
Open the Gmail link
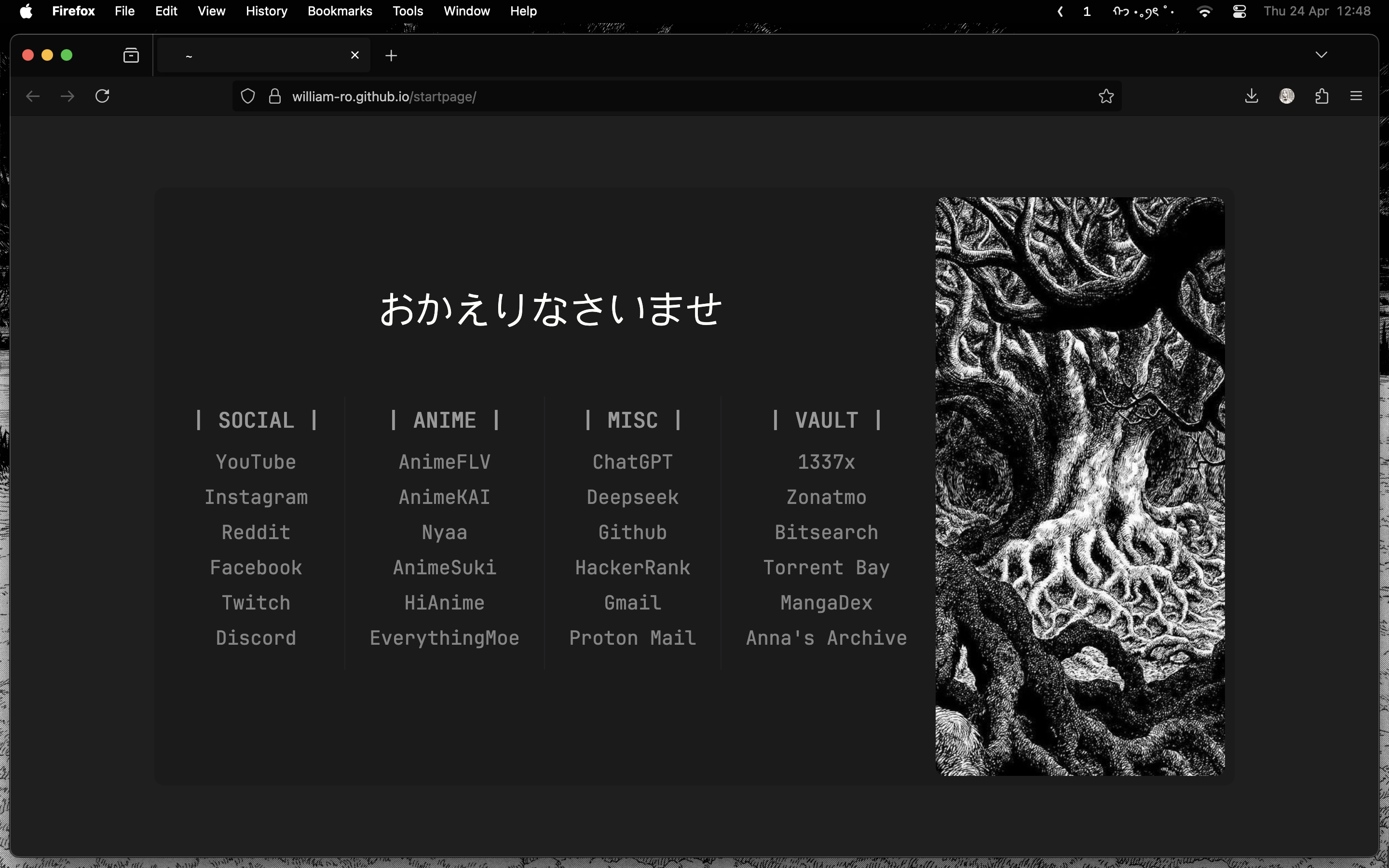click(632, 603)
